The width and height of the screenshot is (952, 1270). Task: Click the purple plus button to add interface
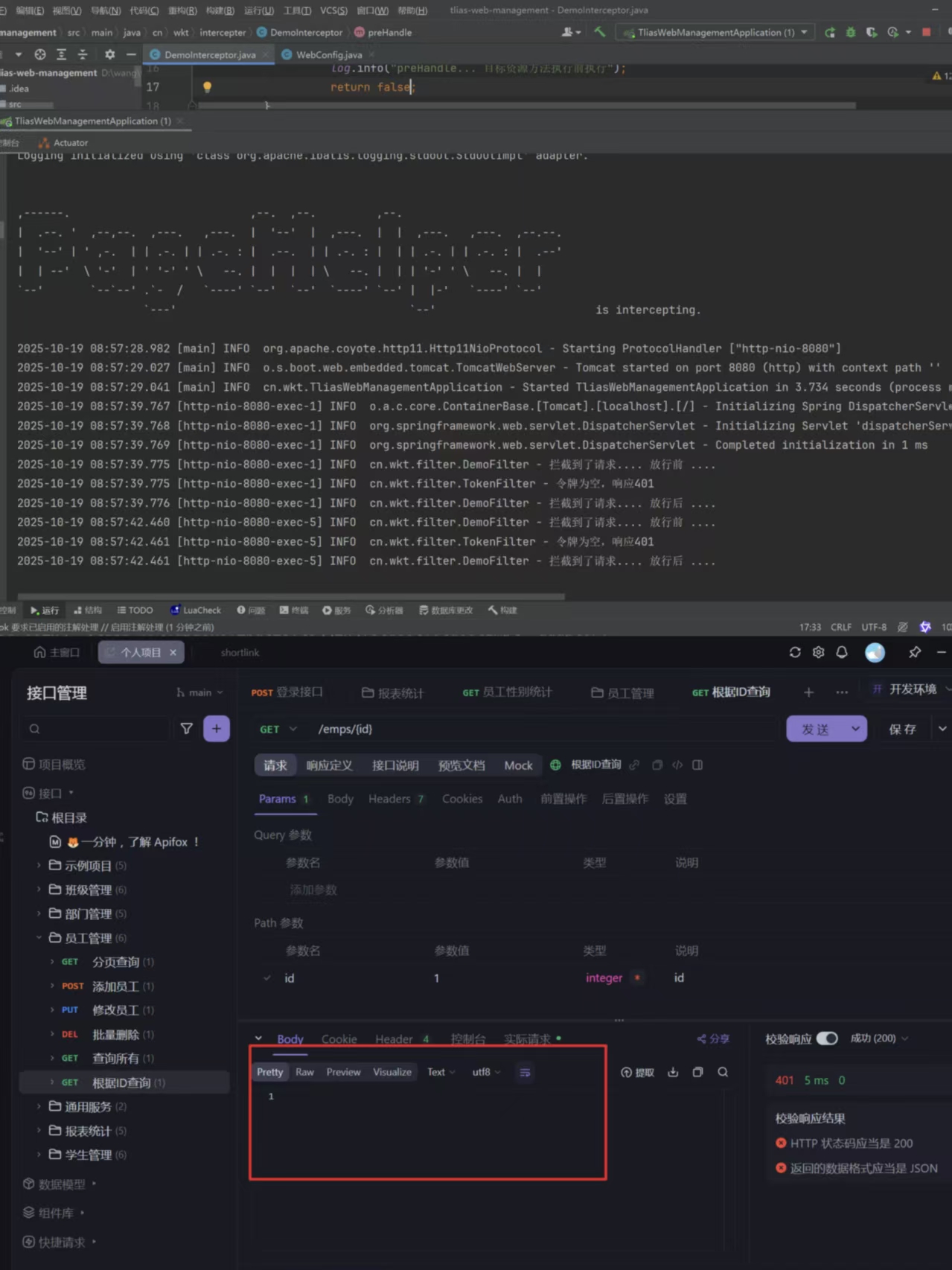coord(217,729)
